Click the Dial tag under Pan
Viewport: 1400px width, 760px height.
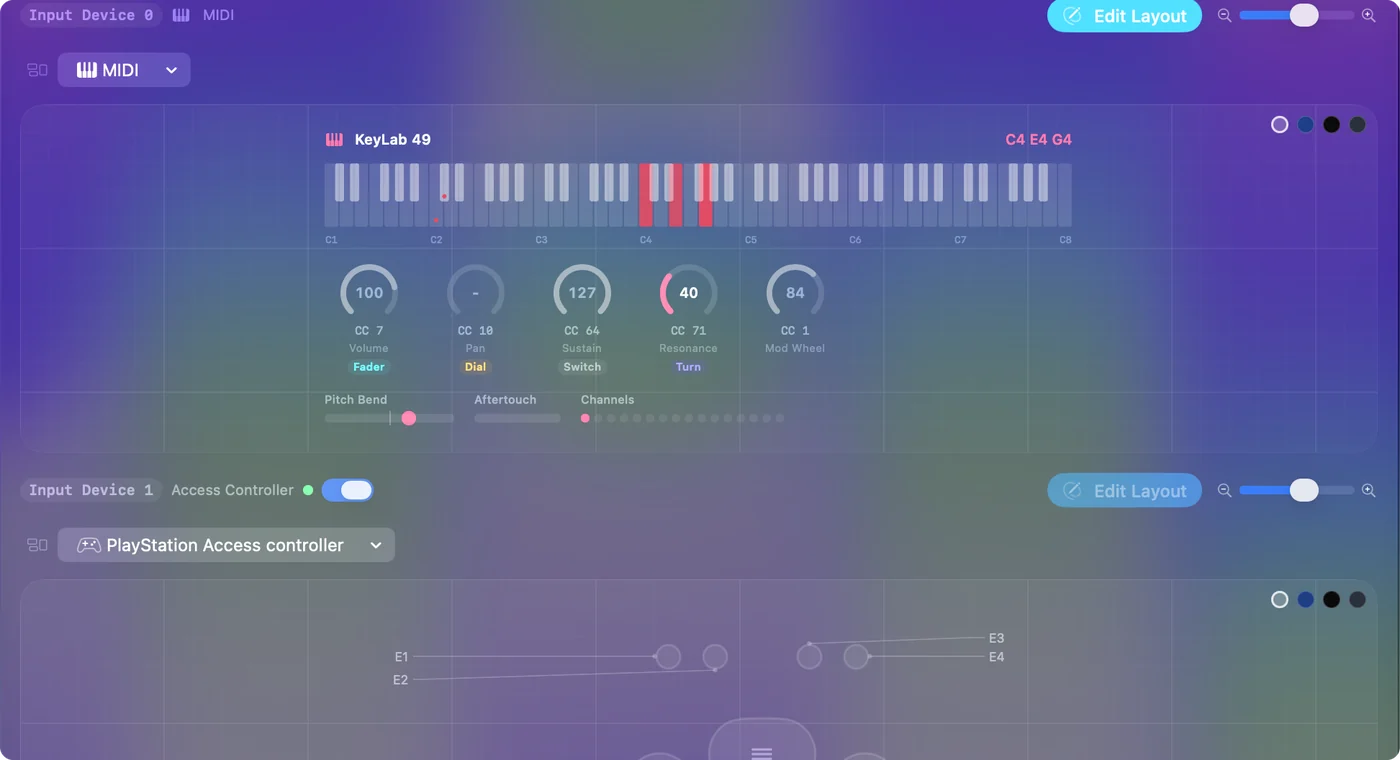475,367
